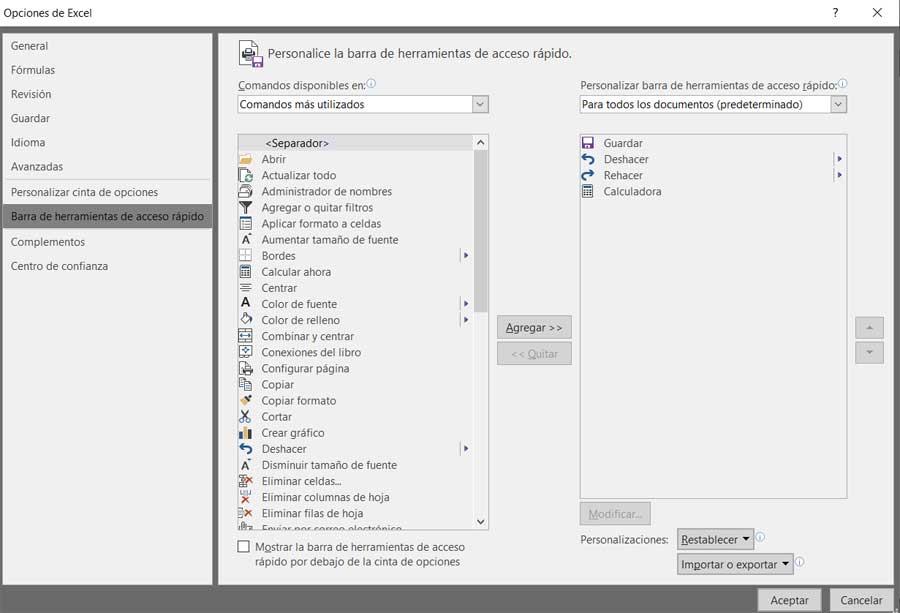Select the Configurar página icon
Image resolution: width=900 pixels, height=613 pixels.
click(246, 368)
